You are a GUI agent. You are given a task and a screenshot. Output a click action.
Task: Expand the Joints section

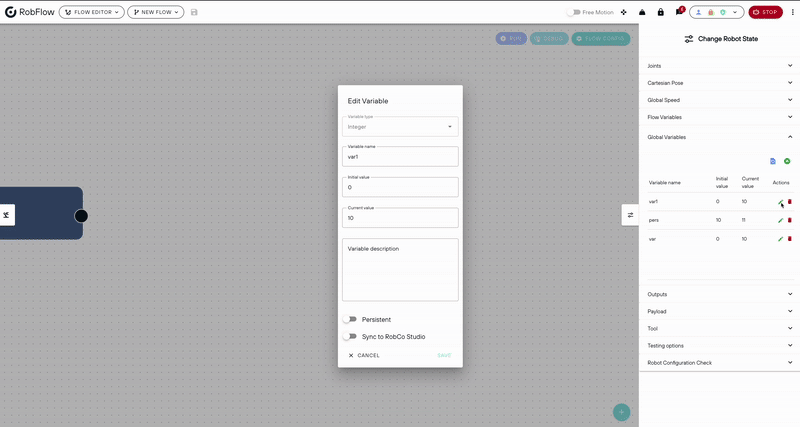click(719, 66)
